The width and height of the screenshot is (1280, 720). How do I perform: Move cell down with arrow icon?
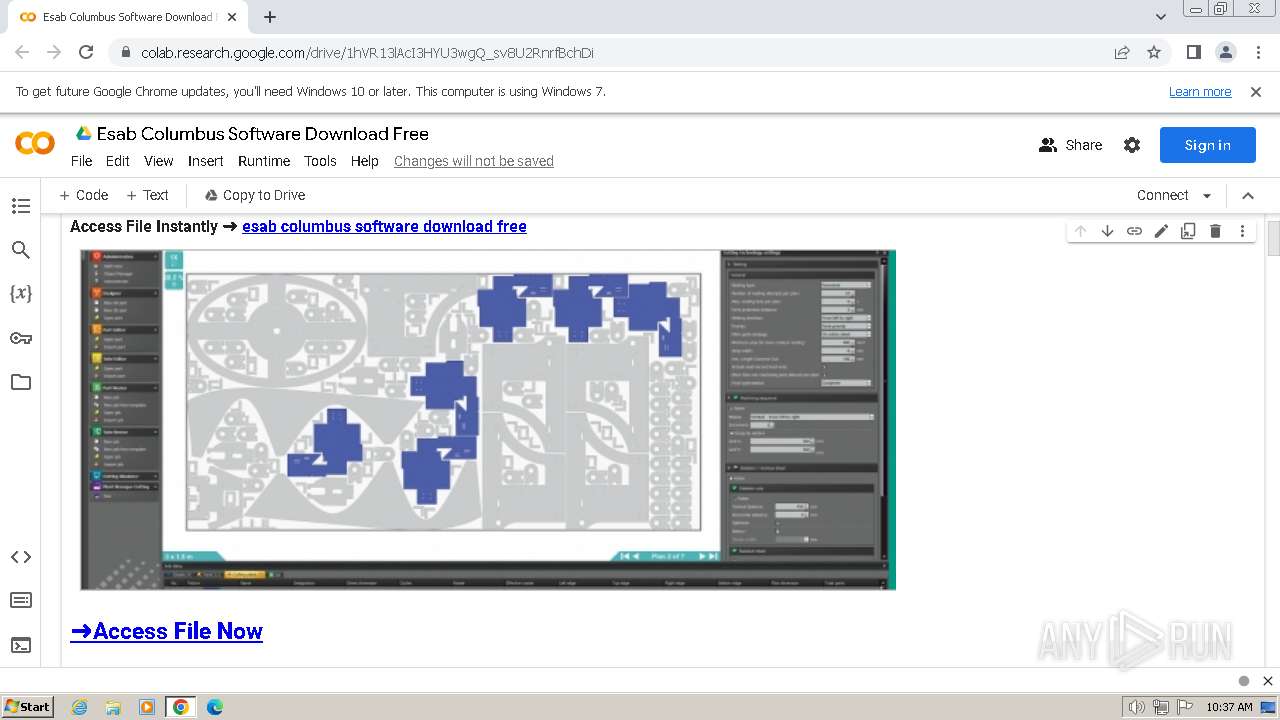(x=1107, y=231)
